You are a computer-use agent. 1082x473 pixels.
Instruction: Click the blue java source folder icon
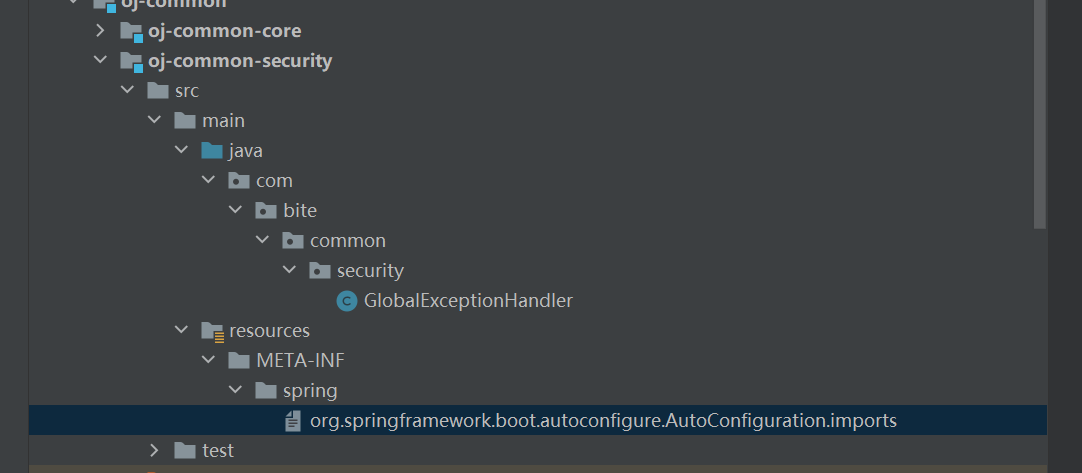pyautogui.click(x=212, y=151)
